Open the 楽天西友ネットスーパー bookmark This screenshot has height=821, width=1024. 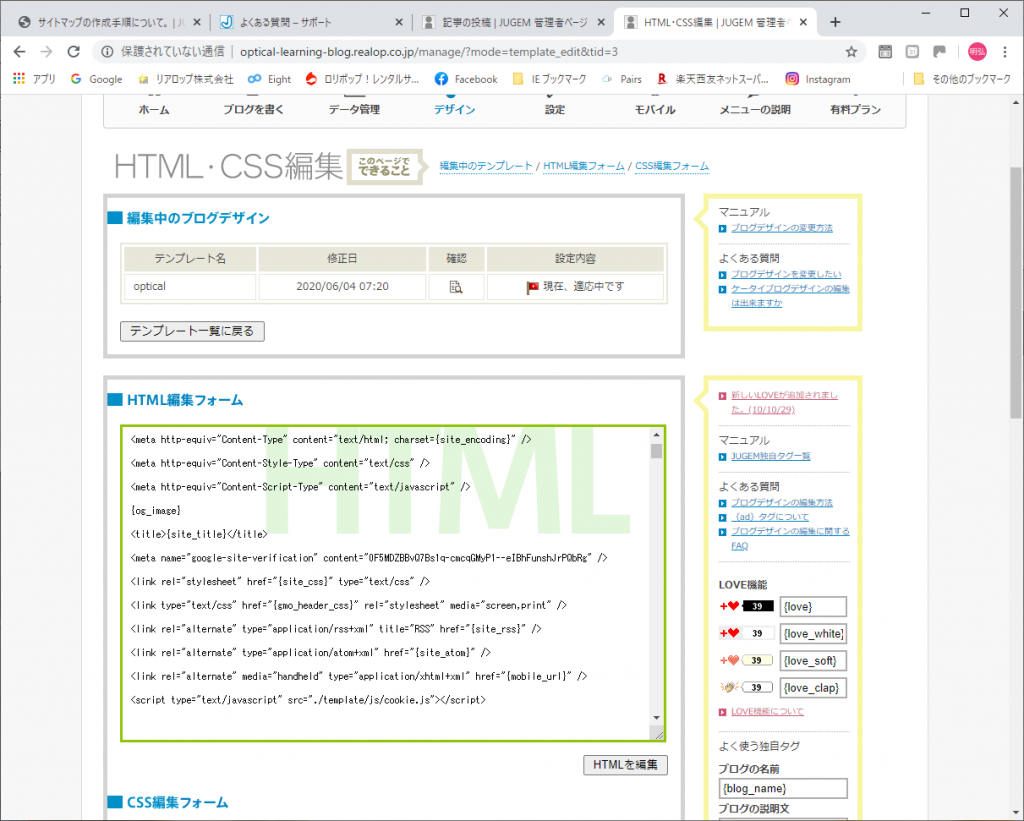point(713,79)
